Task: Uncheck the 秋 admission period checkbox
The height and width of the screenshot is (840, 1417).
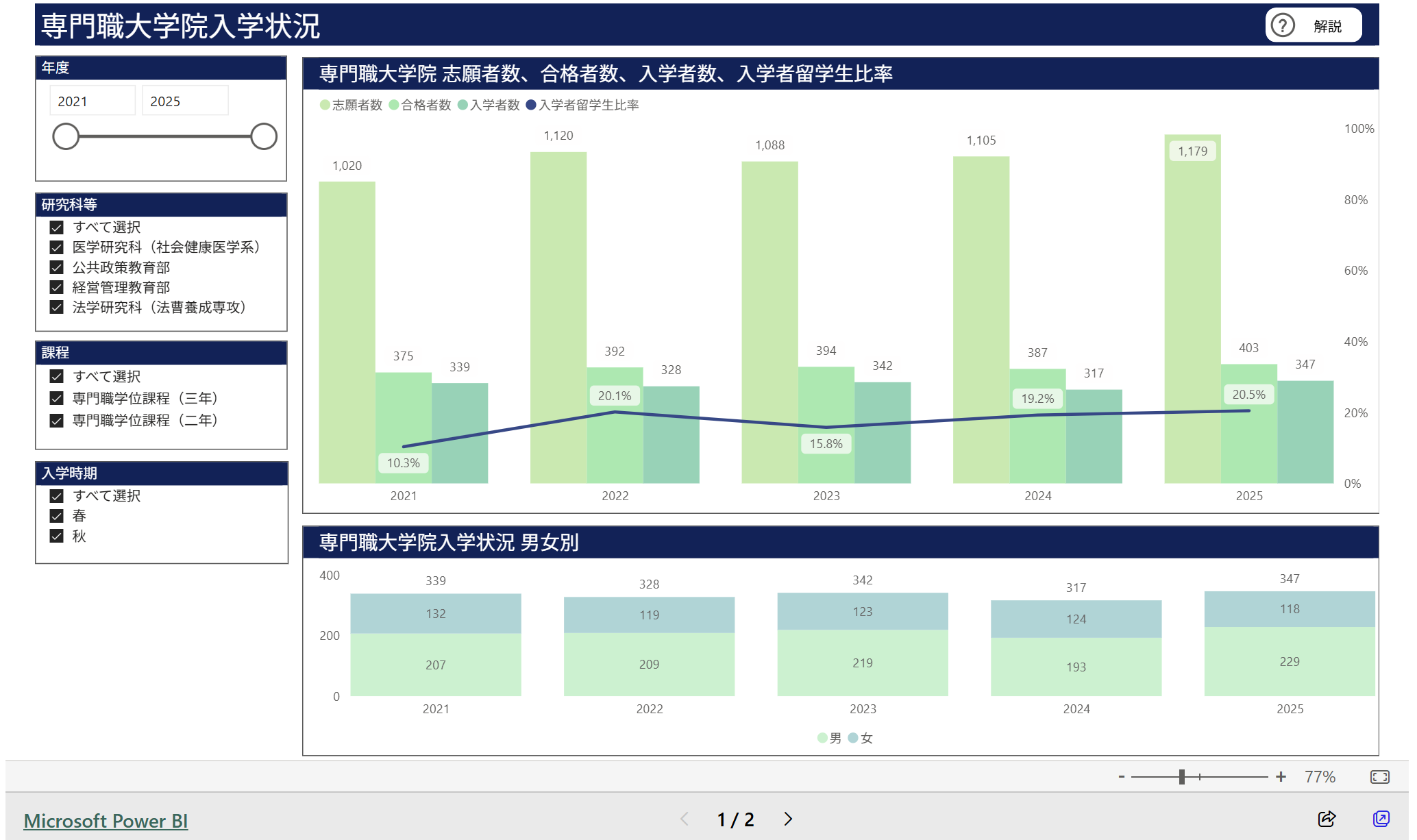Action: tap(57, 536)
